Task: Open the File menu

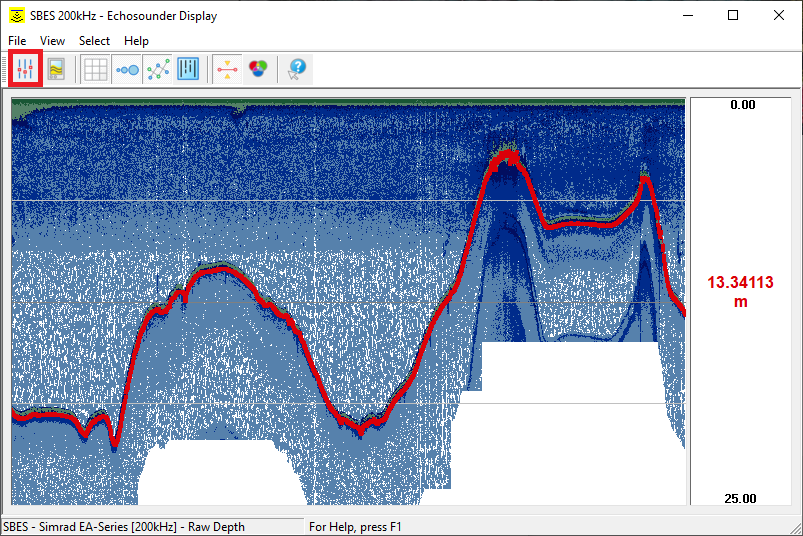Action: tap(17, 41)
